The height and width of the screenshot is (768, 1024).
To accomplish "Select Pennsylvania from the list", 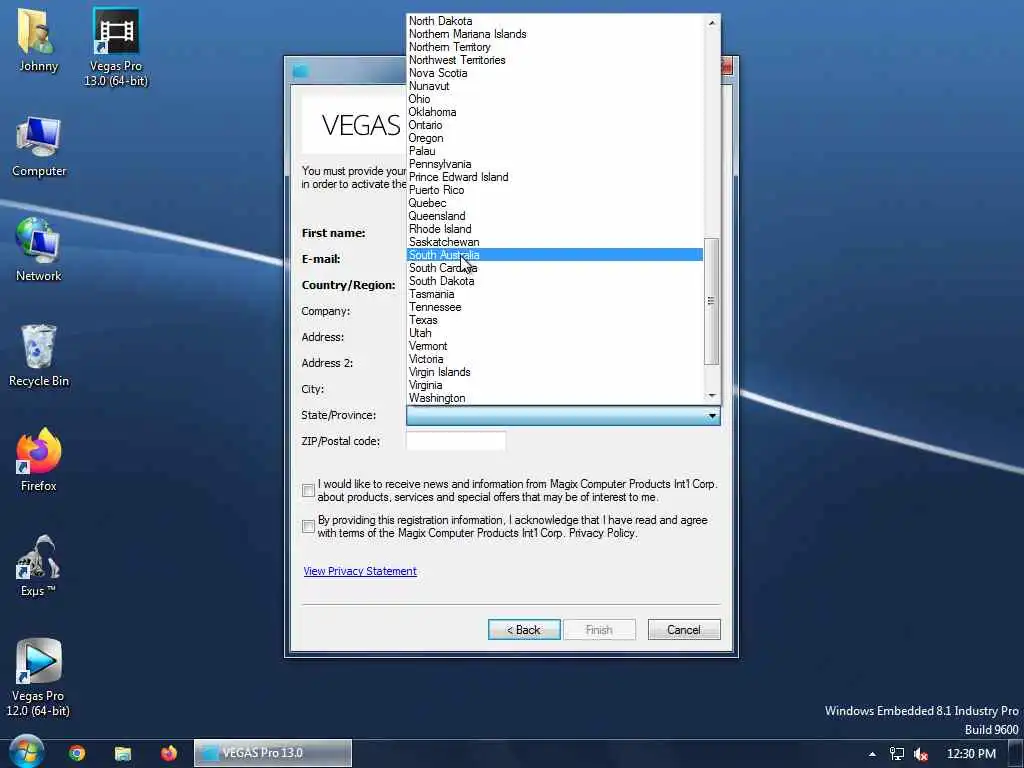I will (x=554, y=164).
